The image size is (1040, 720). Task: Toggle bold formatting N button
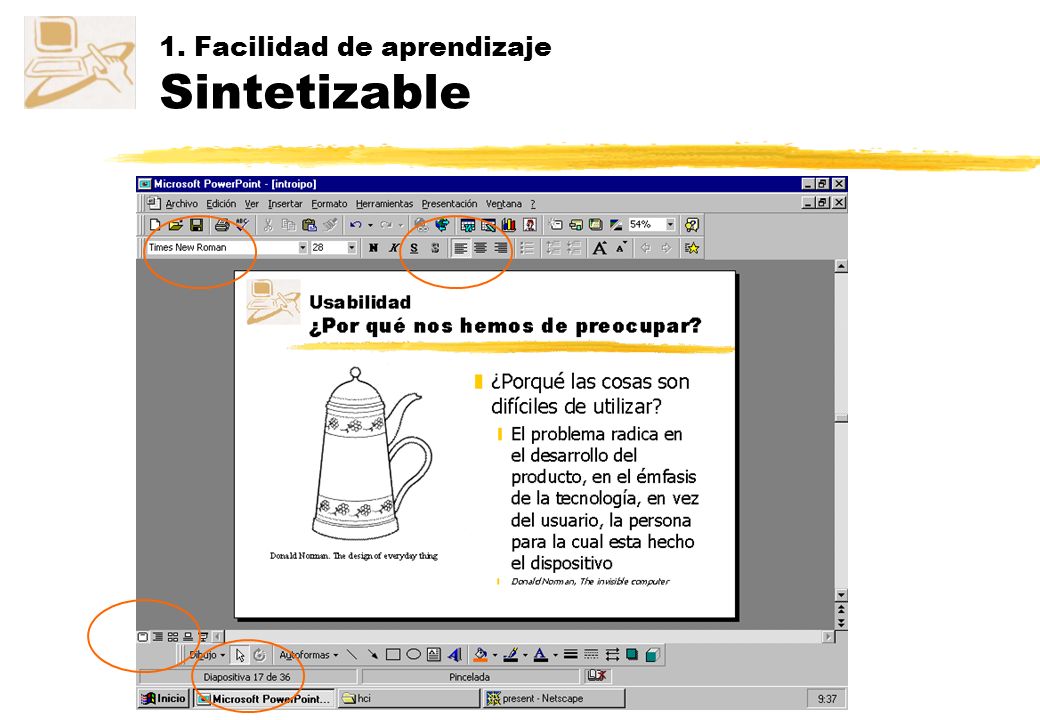(x=373, y=248)
